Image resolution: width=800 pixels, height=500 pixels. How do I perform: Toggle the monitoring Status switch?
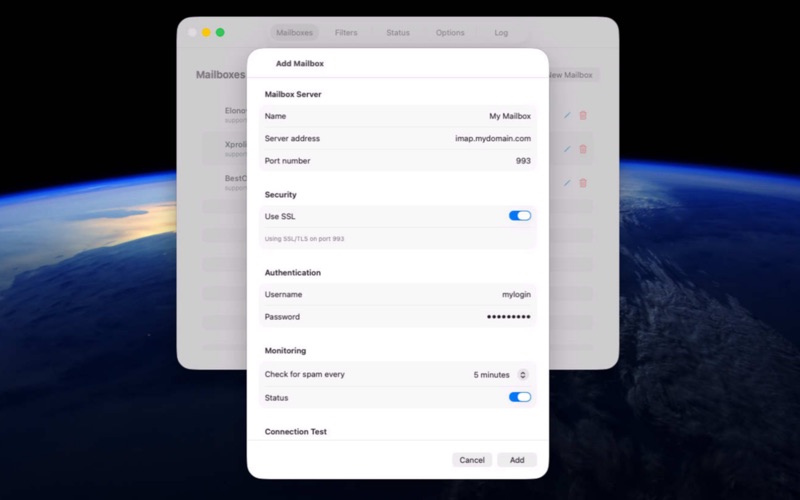coord(520,397)
